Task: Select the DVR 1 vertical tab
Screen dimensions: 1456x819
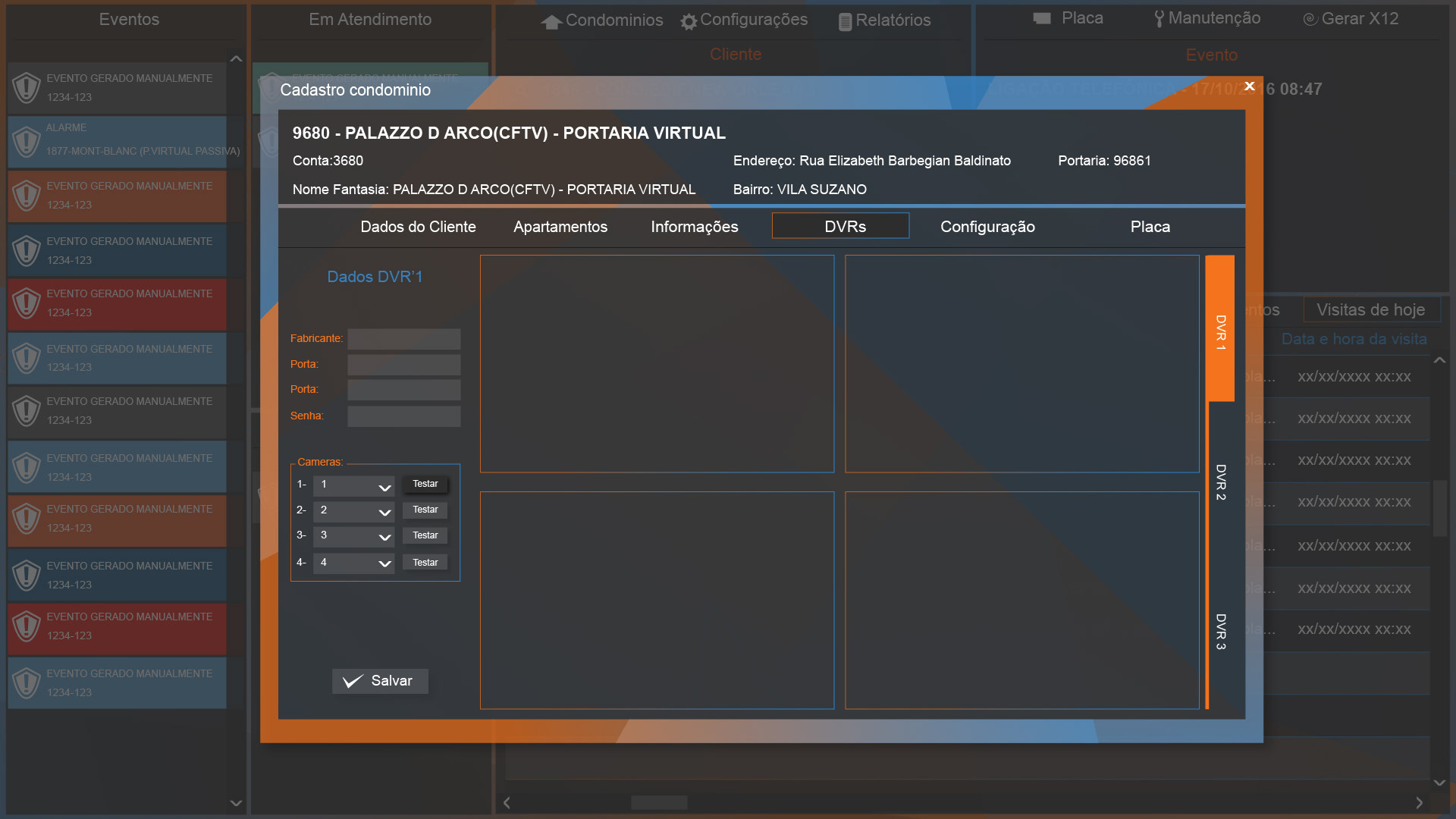Action: 1220,328
